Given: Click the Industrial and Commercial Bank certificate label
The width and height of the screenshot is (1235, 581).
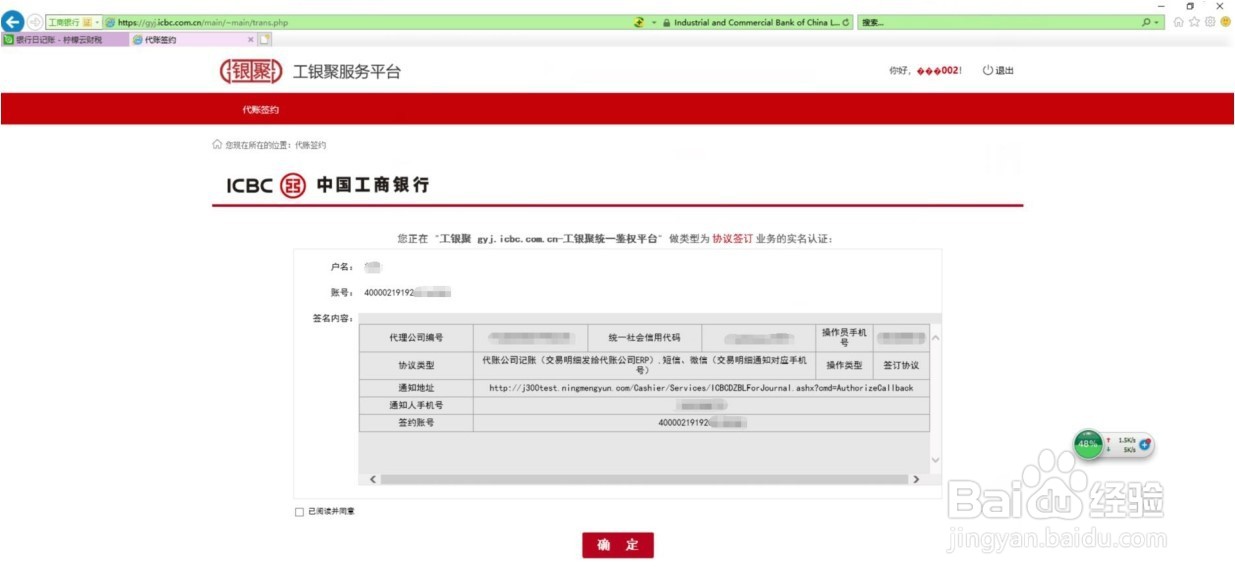Looking at the screenshot, I should coord(756,22).
